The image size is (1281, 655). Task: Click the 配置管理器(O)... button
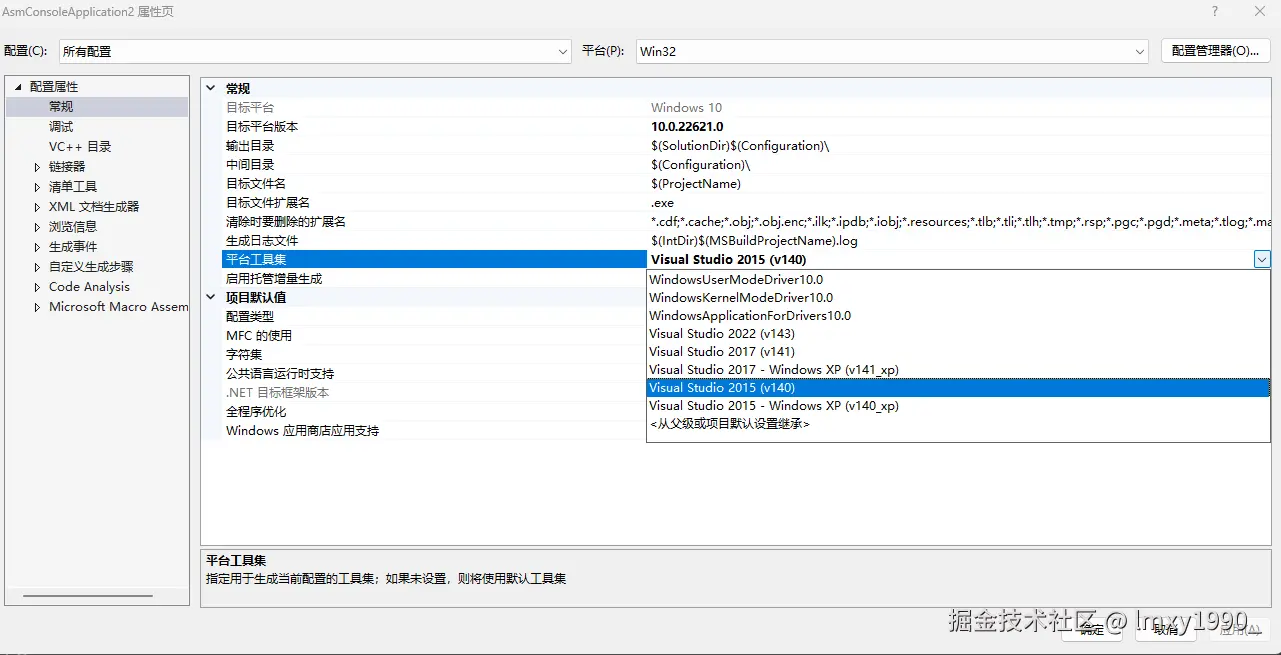coord(1215,51)
